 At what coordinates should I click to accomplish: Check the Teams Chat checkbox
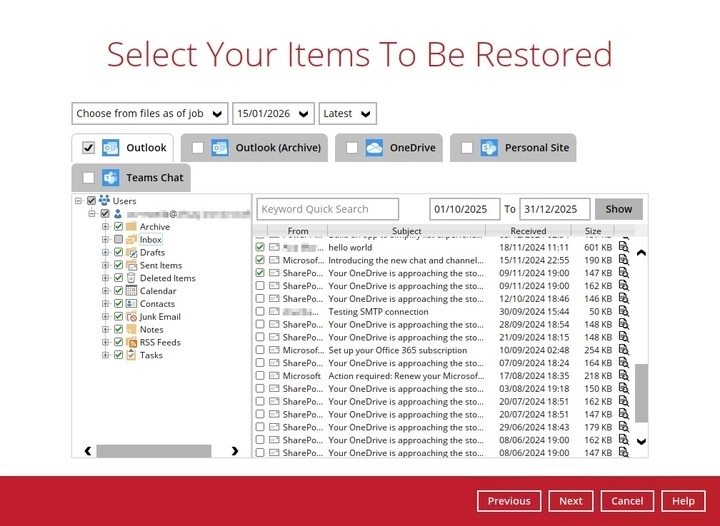tap(88, 178)
